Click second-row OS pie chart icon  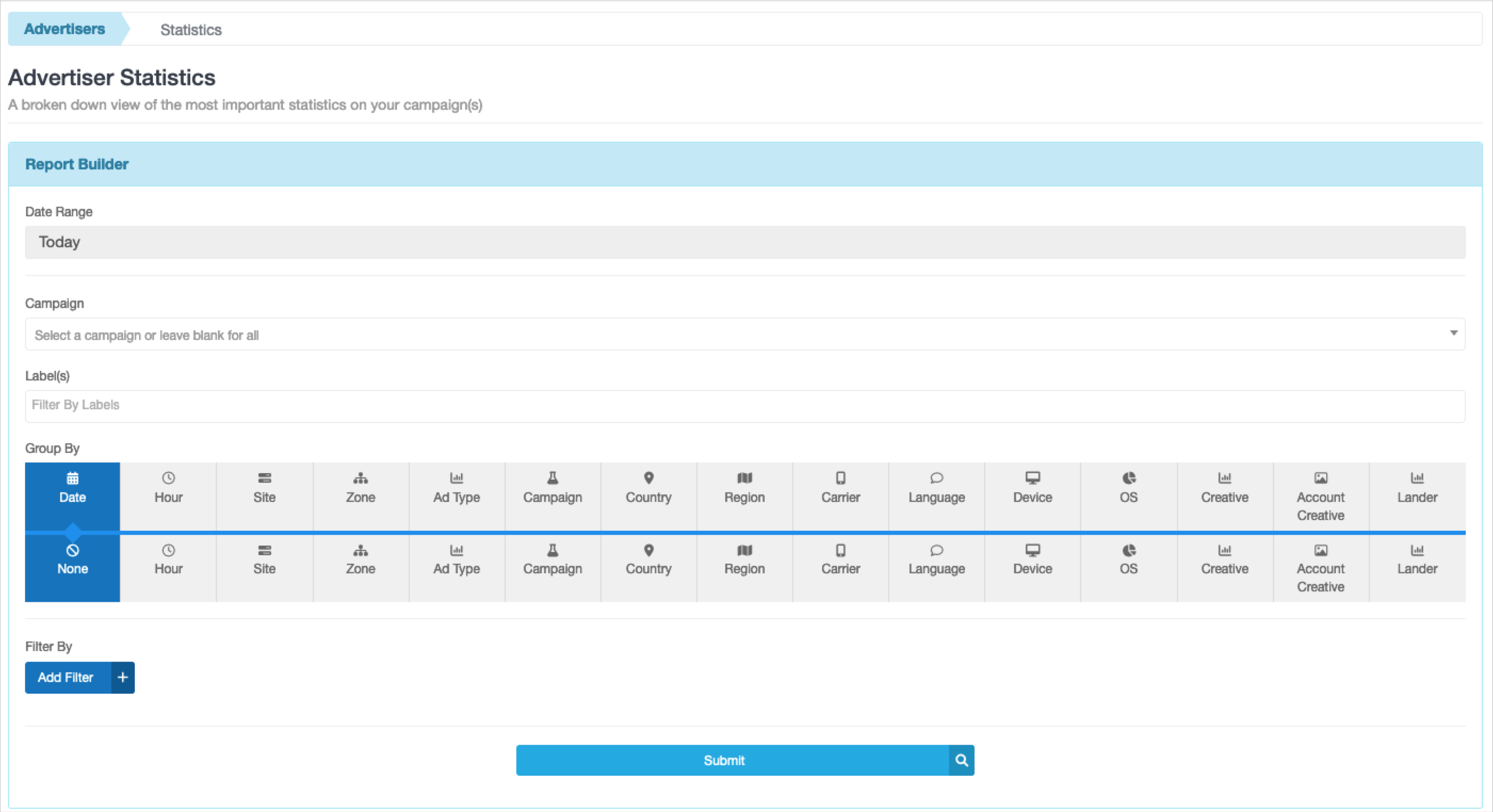tap(1129, 550)
